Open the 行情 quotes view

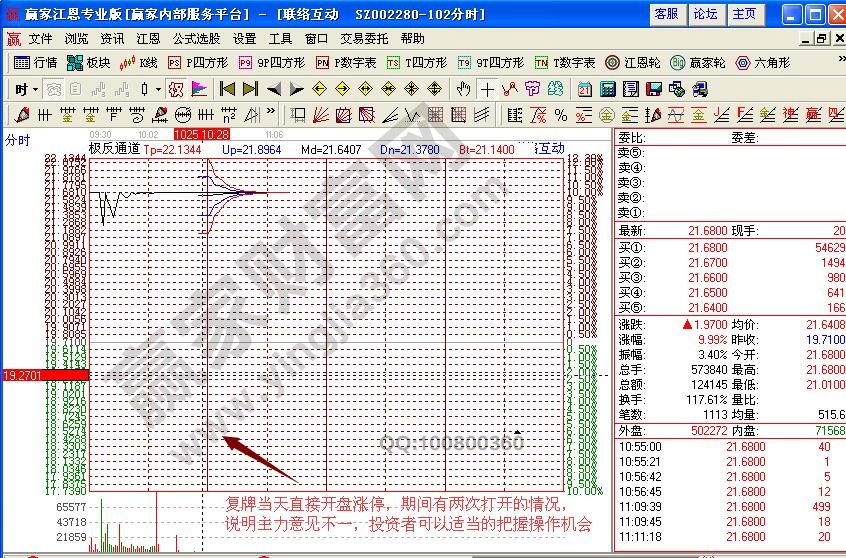click(x=35, y=63)
